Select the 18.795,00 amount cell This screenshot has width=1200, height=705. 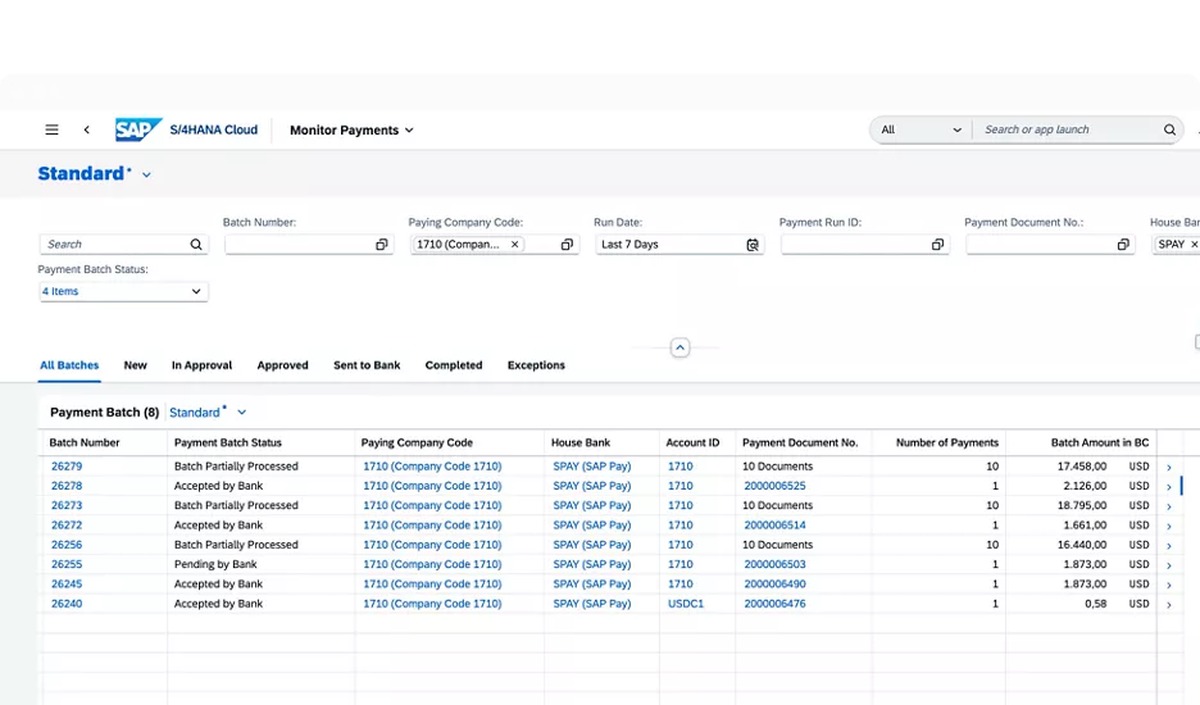[1082, 505]
